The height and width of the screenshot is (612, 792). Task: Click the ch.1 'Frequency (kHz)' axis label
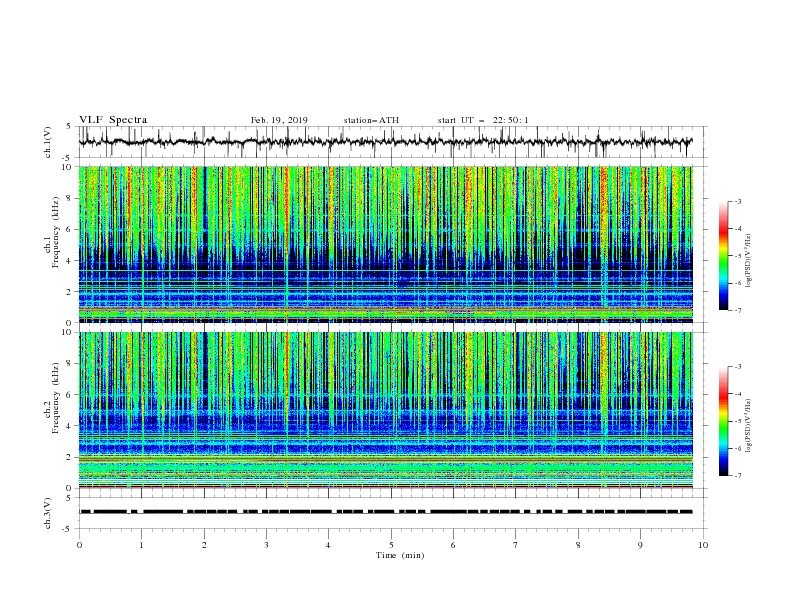click(55, 232)
